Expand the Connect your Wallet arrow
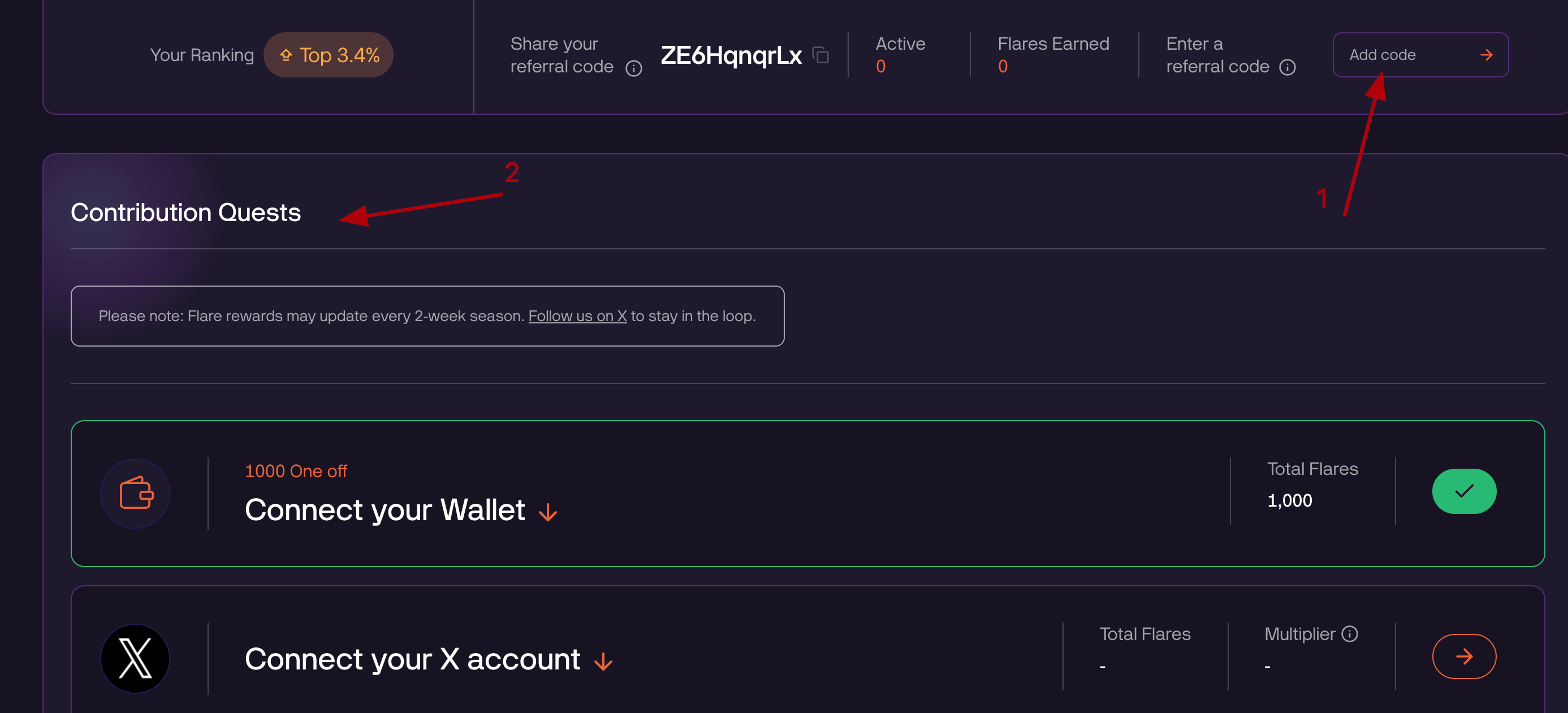Screen dimensions: 1568x713 coord(548,512)
